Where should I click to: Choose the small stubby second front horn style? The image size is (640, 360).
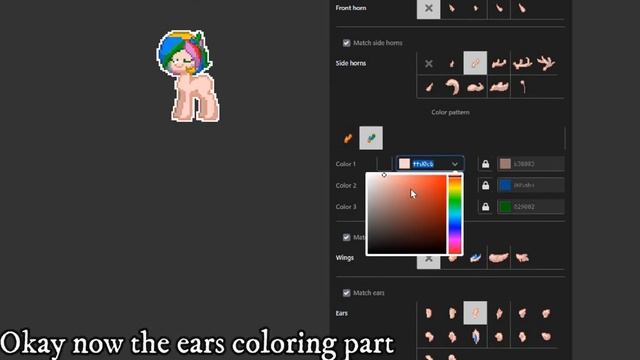click(476, 9)
